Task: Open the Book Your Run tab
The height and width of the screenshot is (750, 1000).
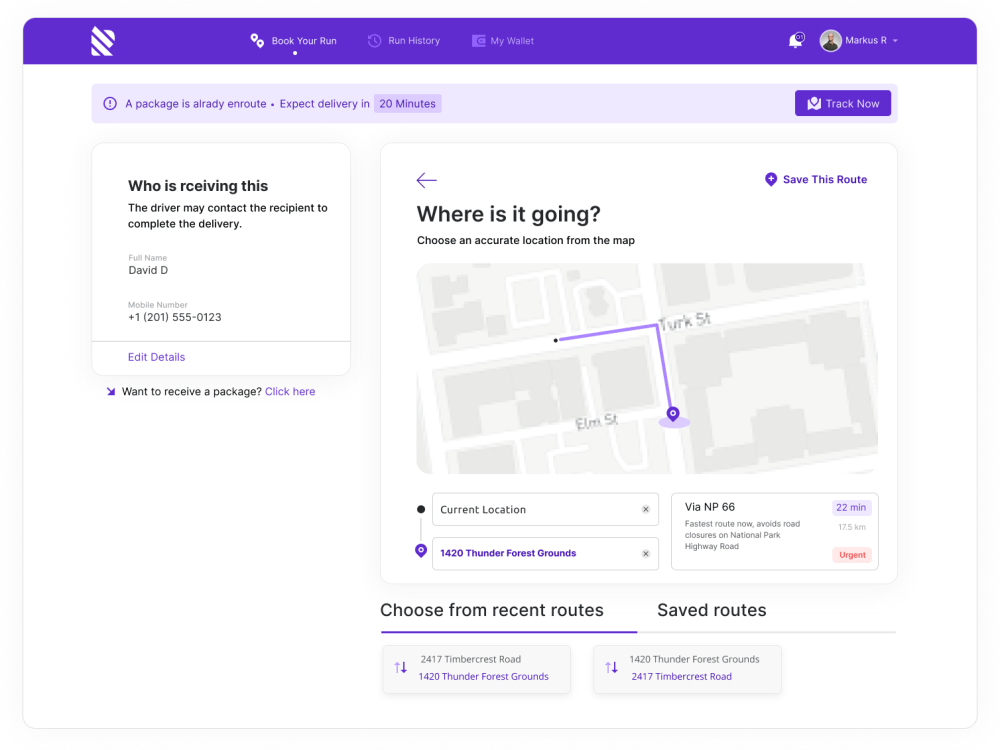Action: [x=293, y=41]
